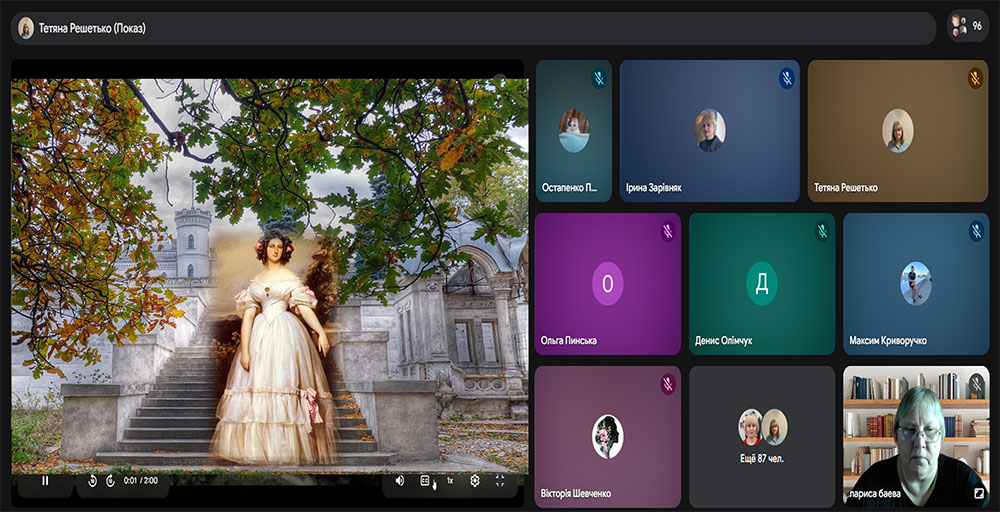Click muted mic icon on Тетяна Решетько tile
This screenshot has width=1000, height=512.
[975, 78]
